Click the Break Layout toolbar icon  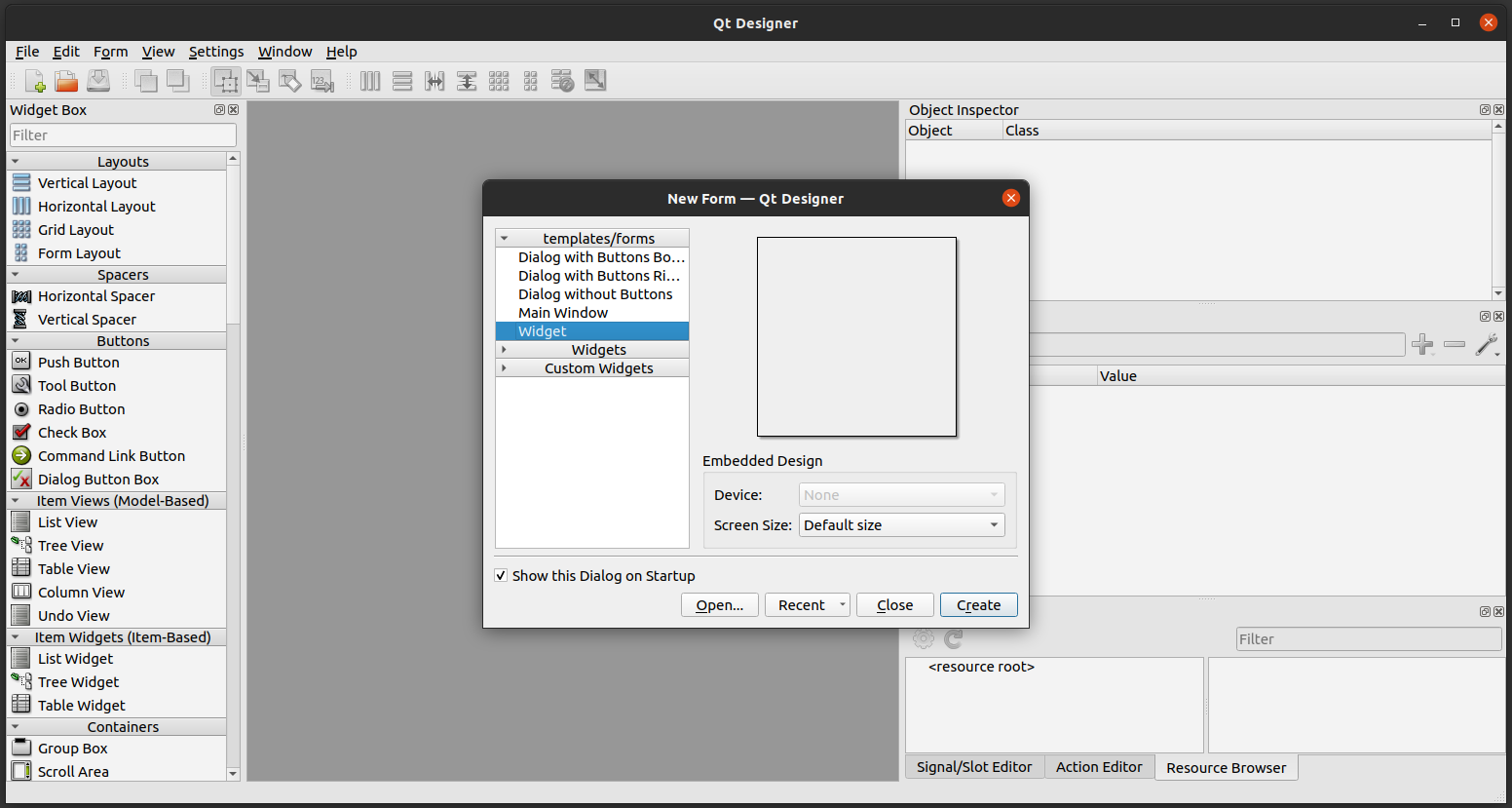pos(563,81)
